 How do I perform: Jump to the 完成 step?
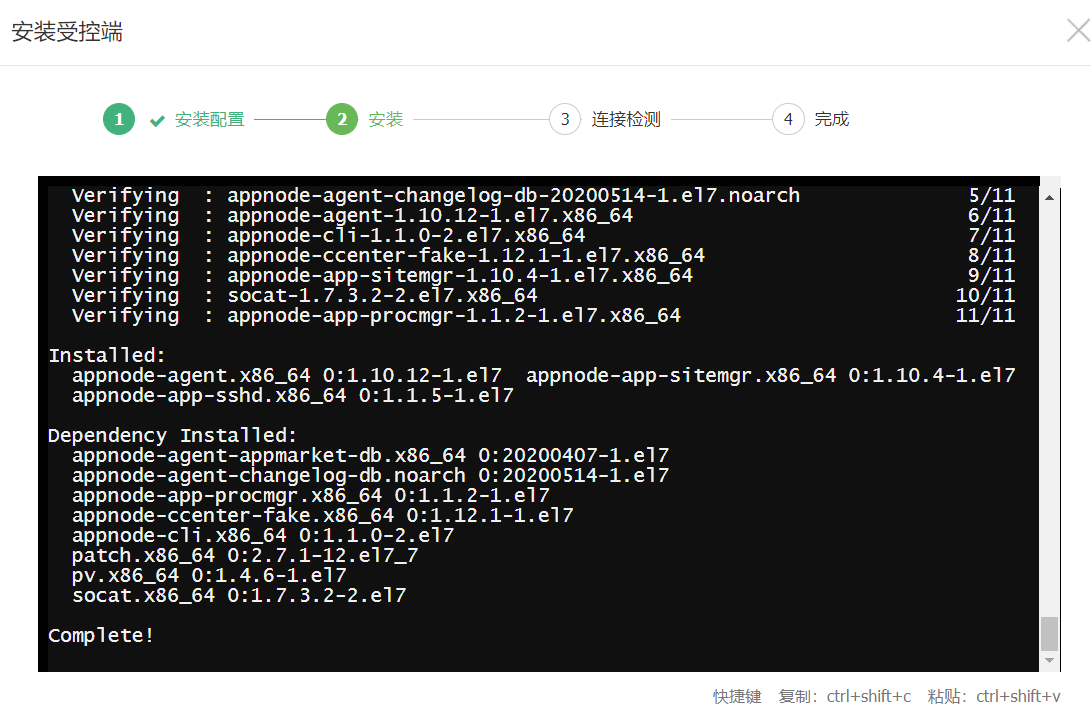(x=832, y=120)
